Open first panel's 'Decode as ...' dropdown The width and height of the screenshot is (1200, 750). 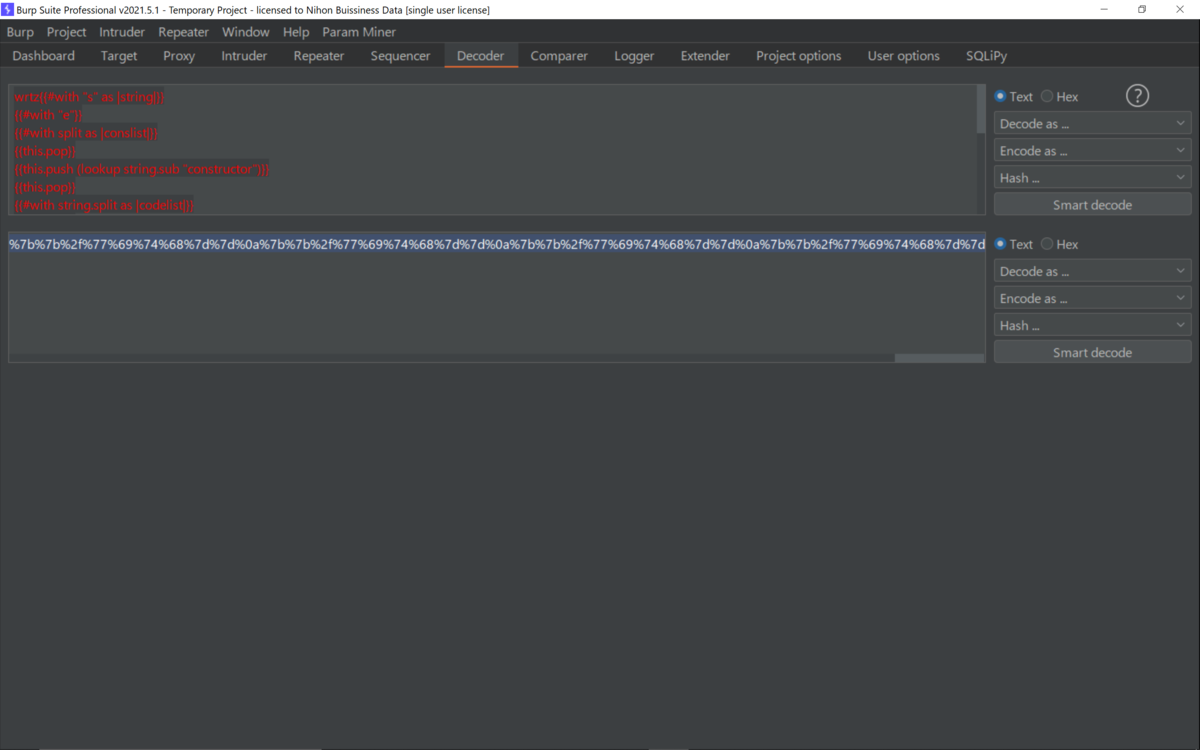(1092, 124)
